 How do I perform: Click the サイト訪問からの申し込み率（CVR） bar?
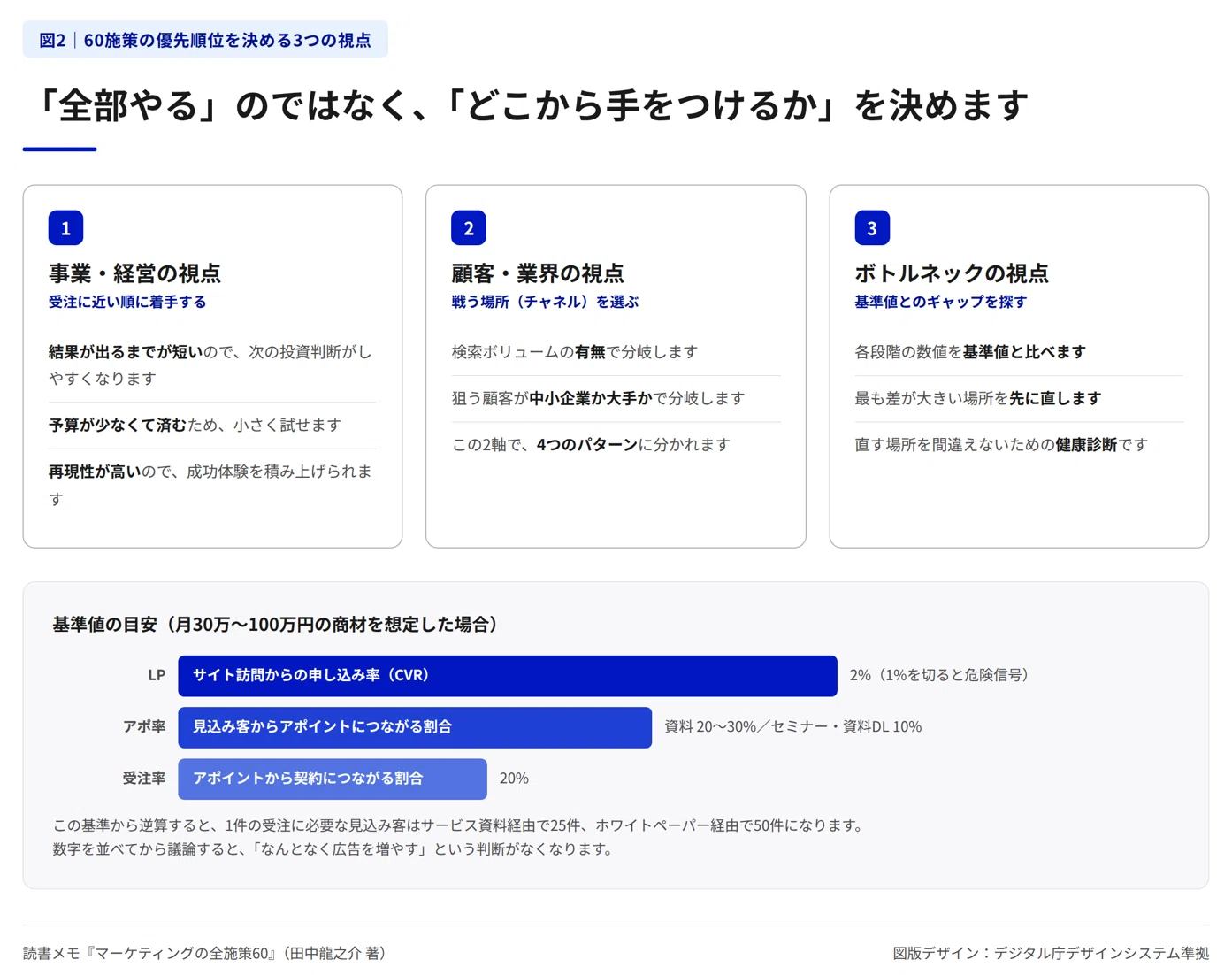tap(508, 676)
